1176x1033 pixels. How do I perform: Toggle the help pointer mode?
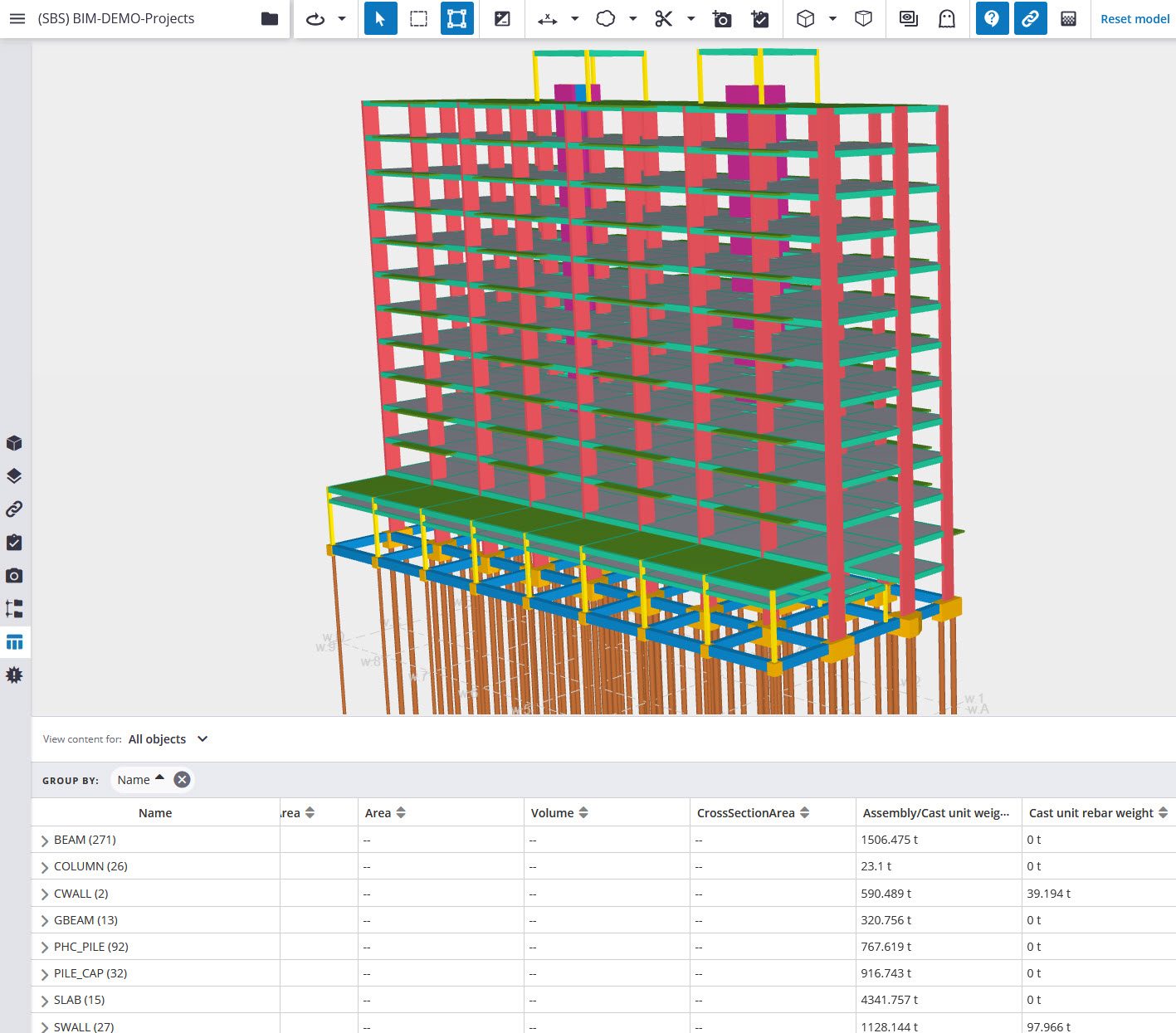992,18
